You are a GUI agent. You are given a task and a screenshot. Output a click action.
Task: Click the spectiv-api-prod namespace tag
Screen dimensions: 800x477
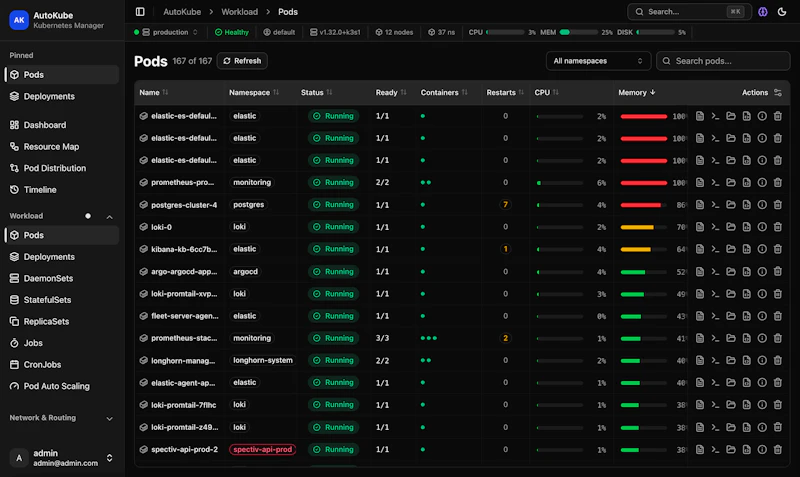click(x=263, y=449)
